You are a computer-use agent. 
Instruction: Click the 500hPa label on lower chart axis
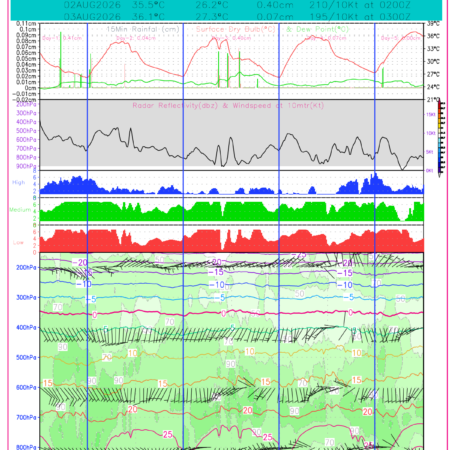pyautogui.click(x=26, y=358)
